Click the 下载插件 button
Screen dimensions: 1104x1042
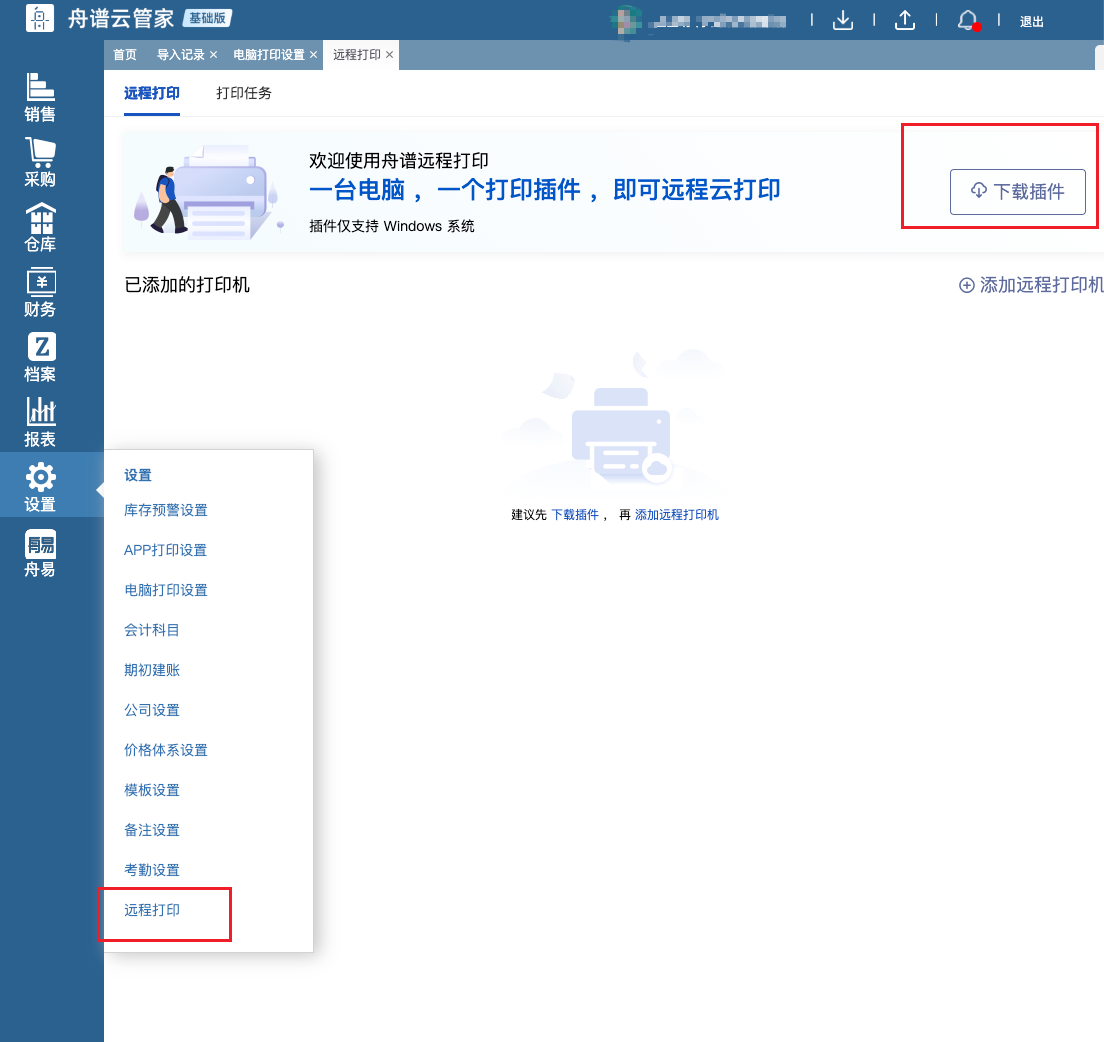(1017, 192)
